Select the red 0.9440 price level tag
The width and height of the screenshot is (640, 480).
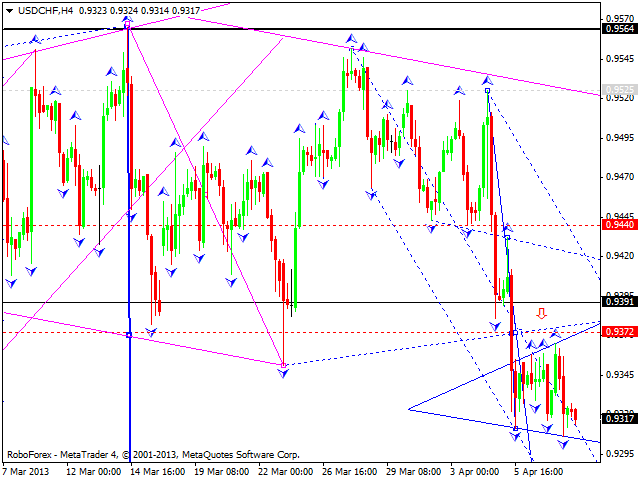pos(617,226)
